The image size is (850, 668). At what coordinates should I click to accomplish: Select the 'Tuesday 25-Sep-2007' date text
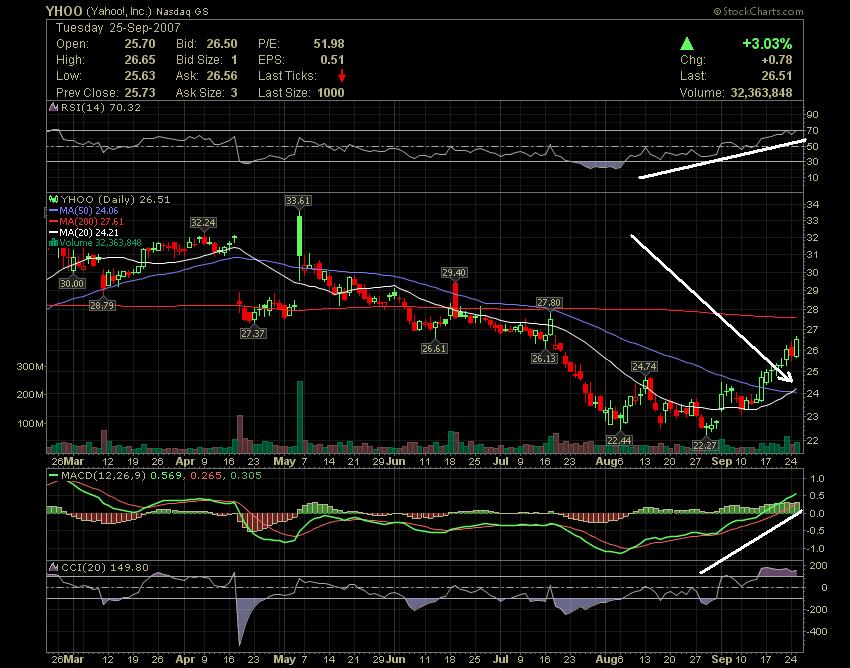pos(118,28)
